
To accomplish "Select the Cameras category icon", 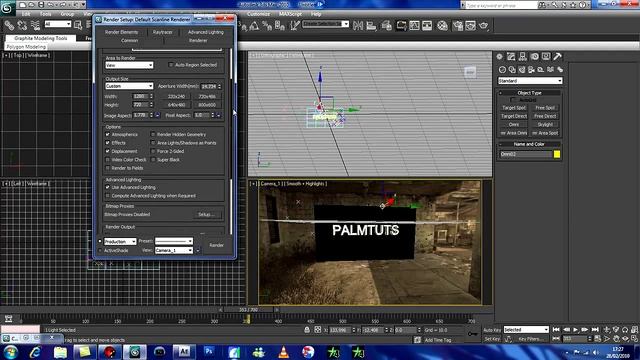I will point(531,70).
